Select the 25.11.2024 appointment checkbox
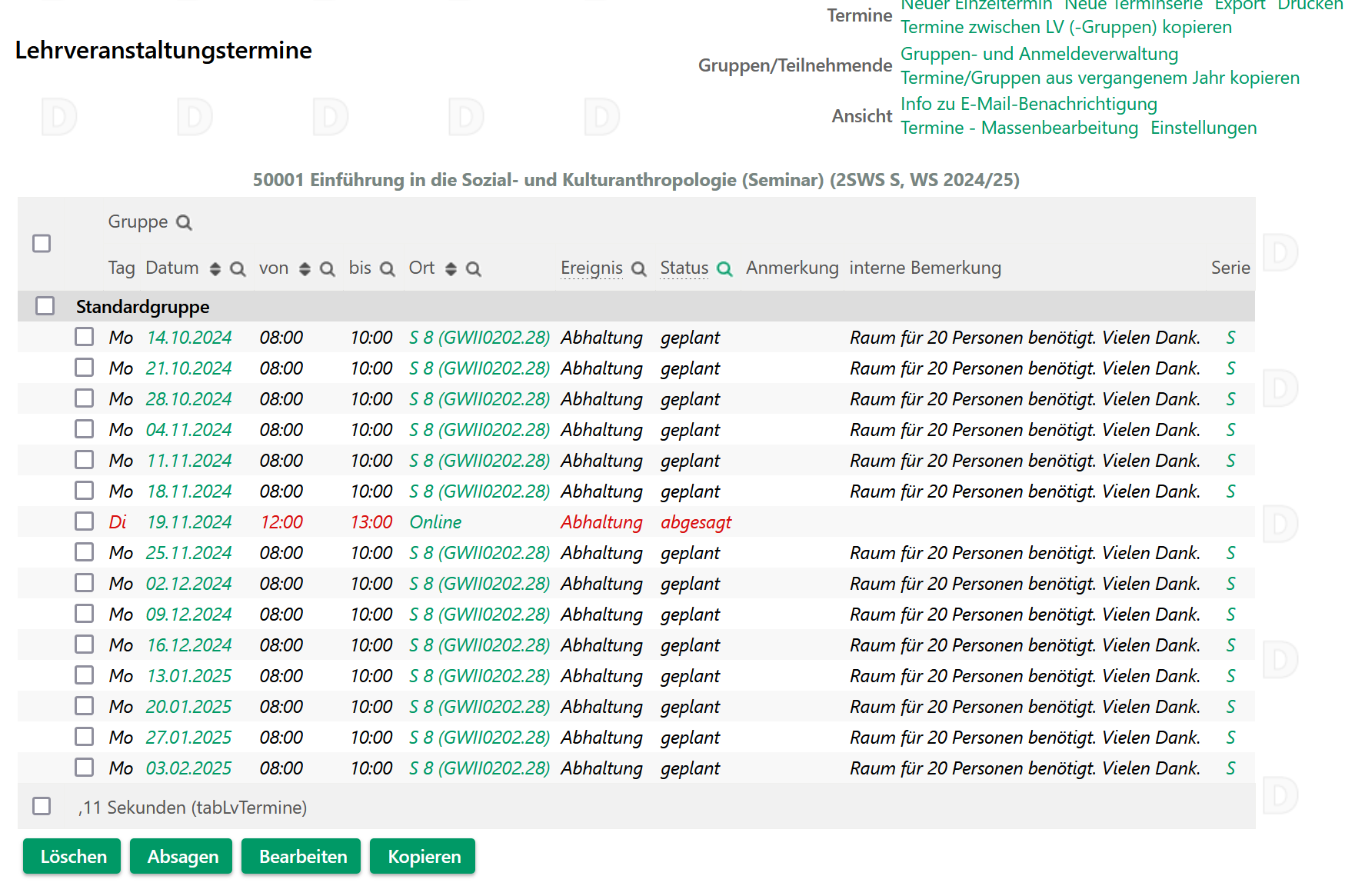Image resolution: width=1355 pixels, height=896 pixels. (85, 552)
